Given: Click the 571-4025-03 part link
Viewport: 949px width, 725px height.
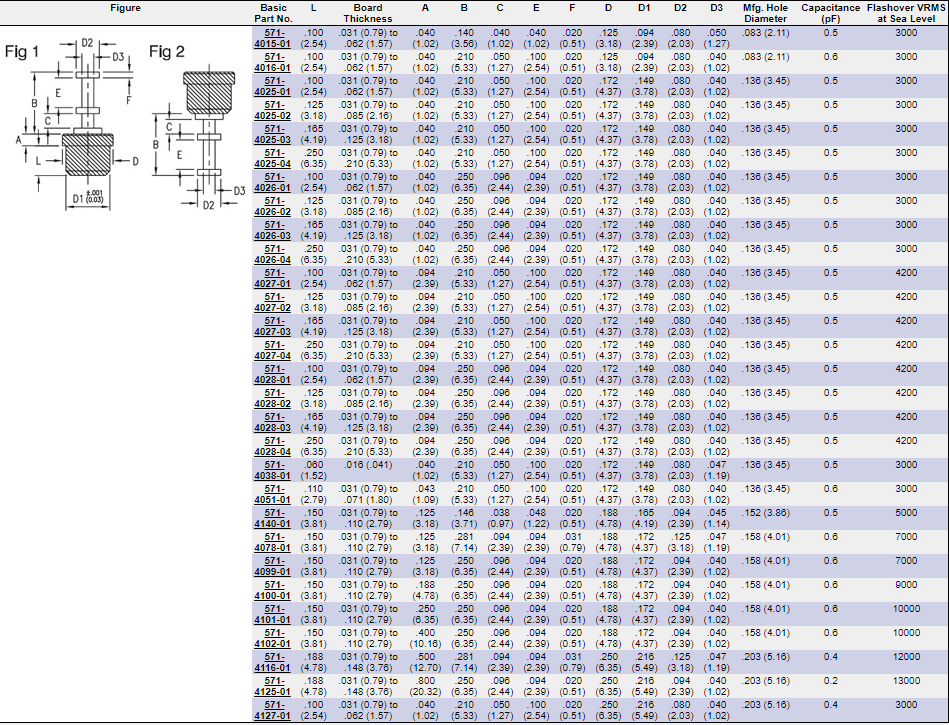Looking at the screenshot, I should click(x=270, y=134).
